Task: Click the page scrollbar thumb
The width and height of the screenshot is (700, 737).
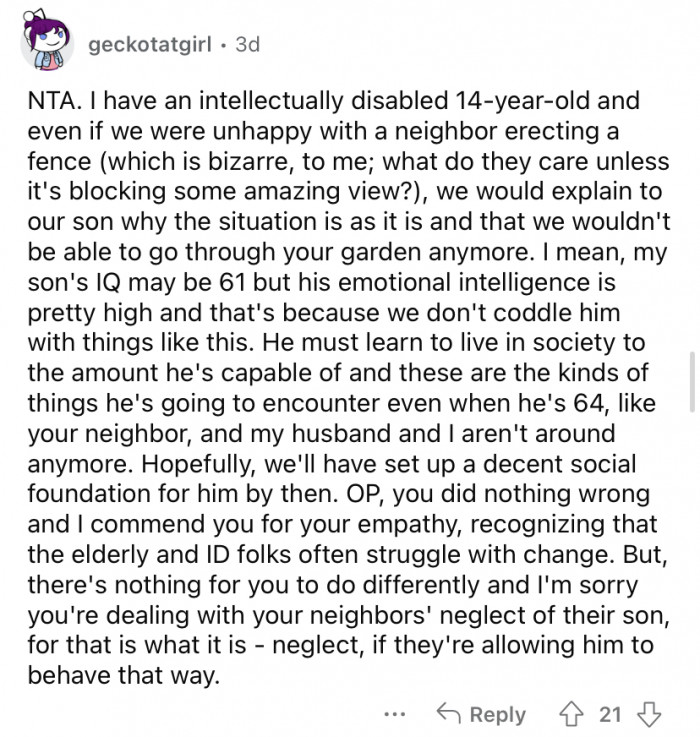Action: pyautogui.click(x=692, y=380)
